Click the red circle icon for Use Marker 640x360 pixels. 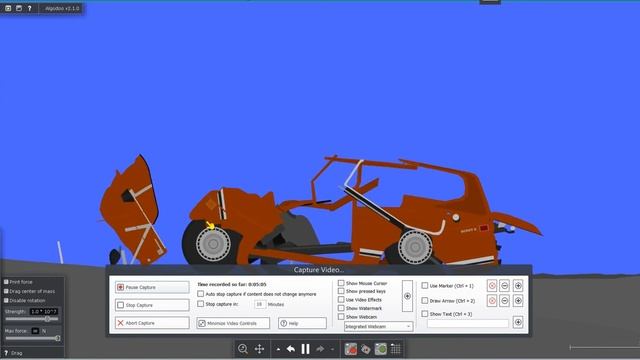tap(492, 286)
